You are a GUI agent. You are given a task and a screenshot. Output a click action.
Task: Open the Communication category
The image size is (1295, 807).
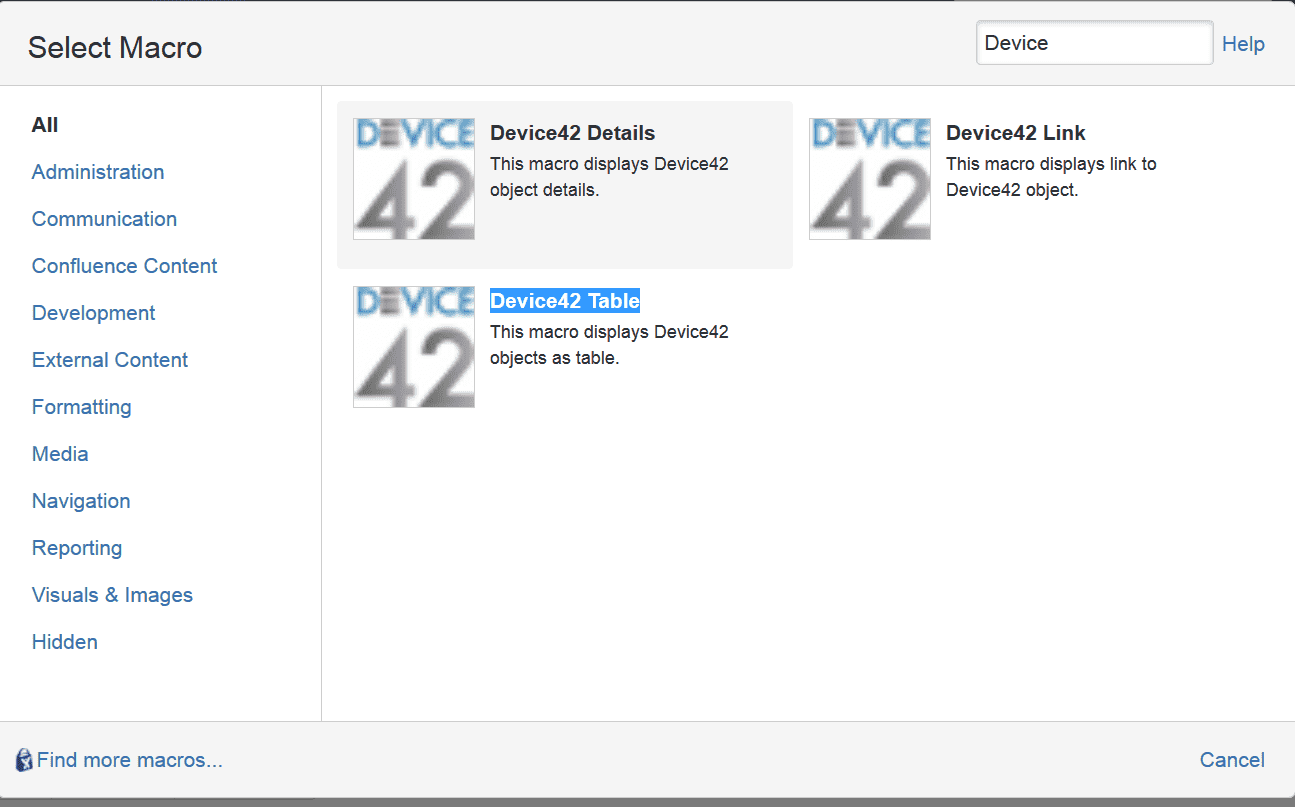[104, 219]
